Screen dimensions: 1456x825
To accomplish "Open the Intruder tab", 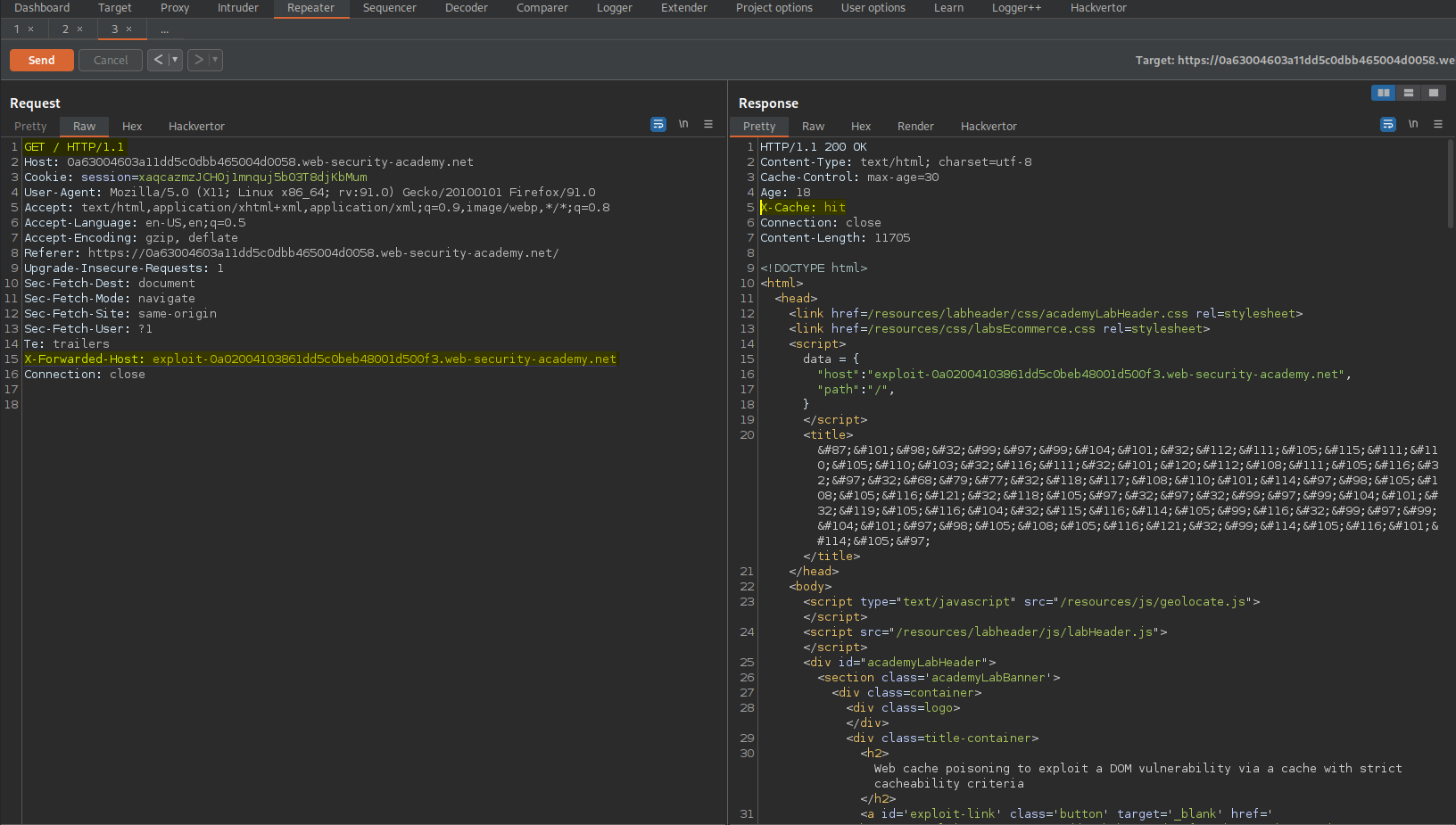I will coord(238,8).
